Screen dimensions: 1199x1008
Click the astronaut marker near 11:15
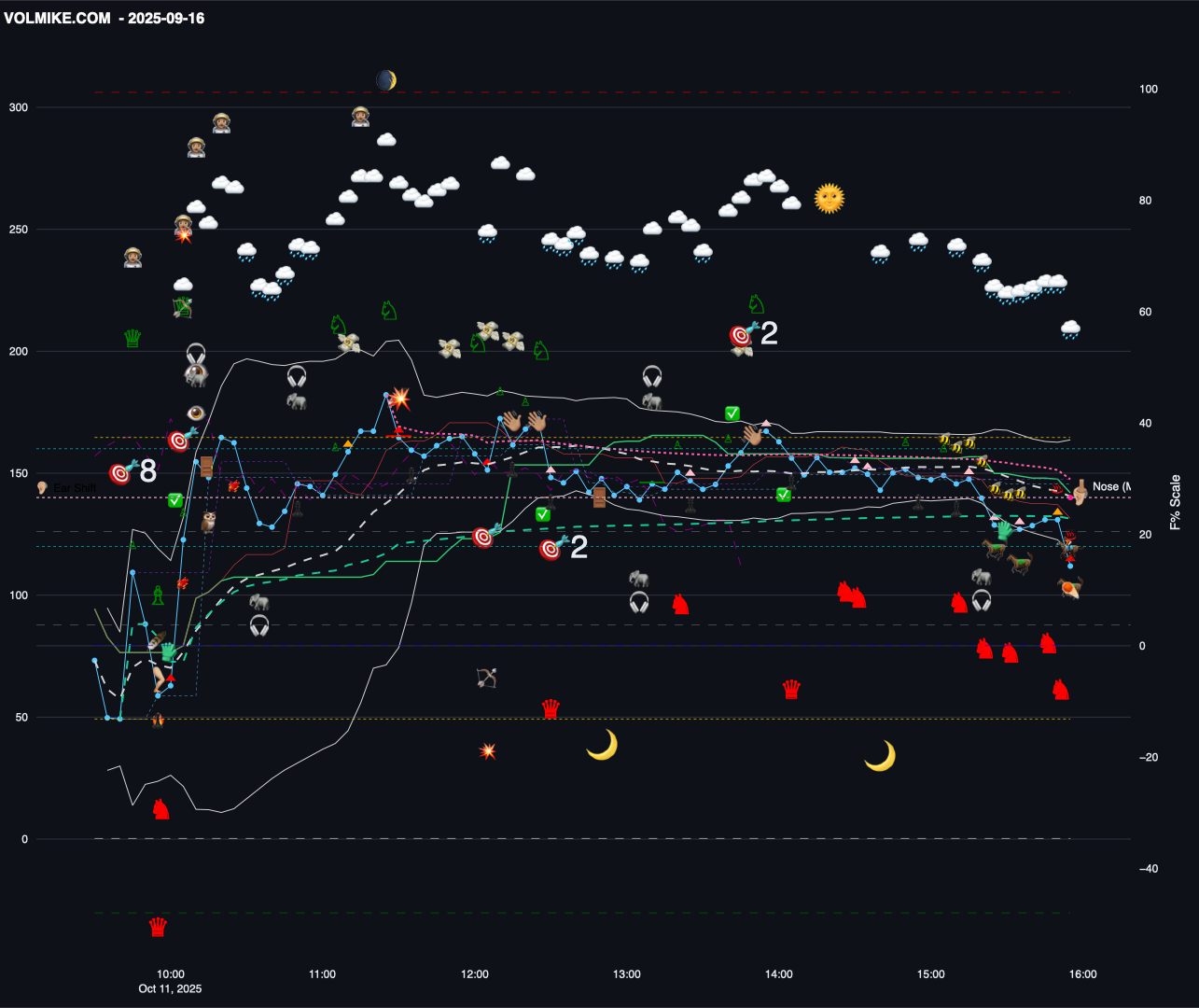[361, 117]
